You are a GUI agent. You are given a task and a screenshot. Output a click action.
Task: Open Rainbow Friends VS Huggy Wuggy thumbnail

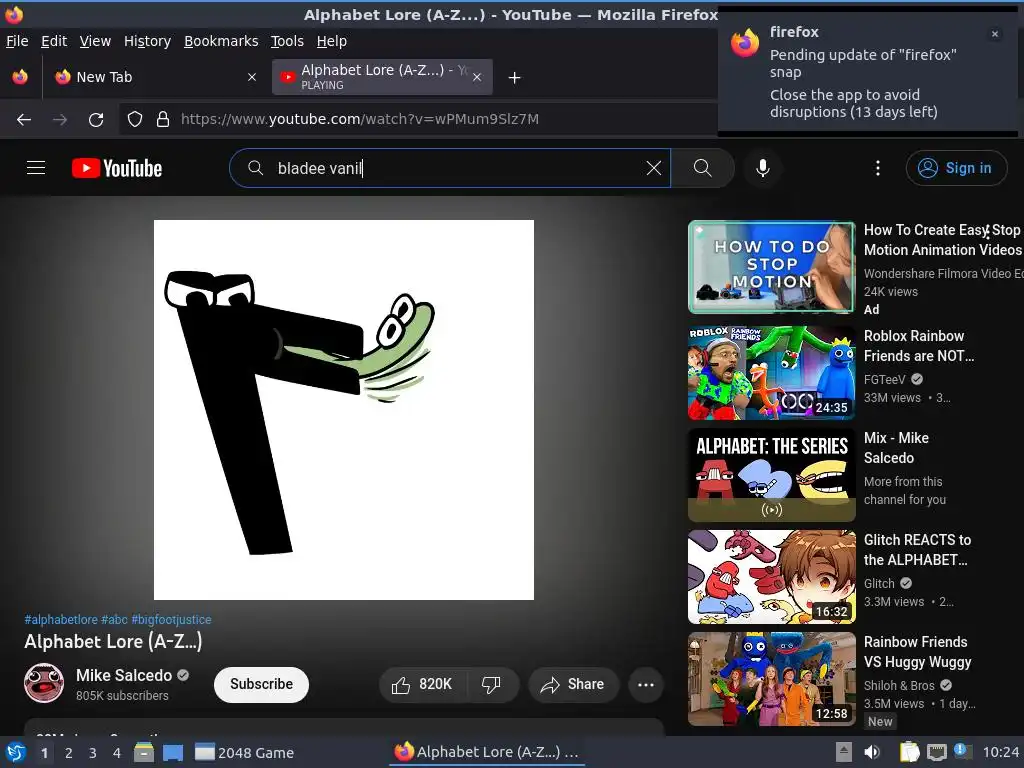click(x=771, y=679)
